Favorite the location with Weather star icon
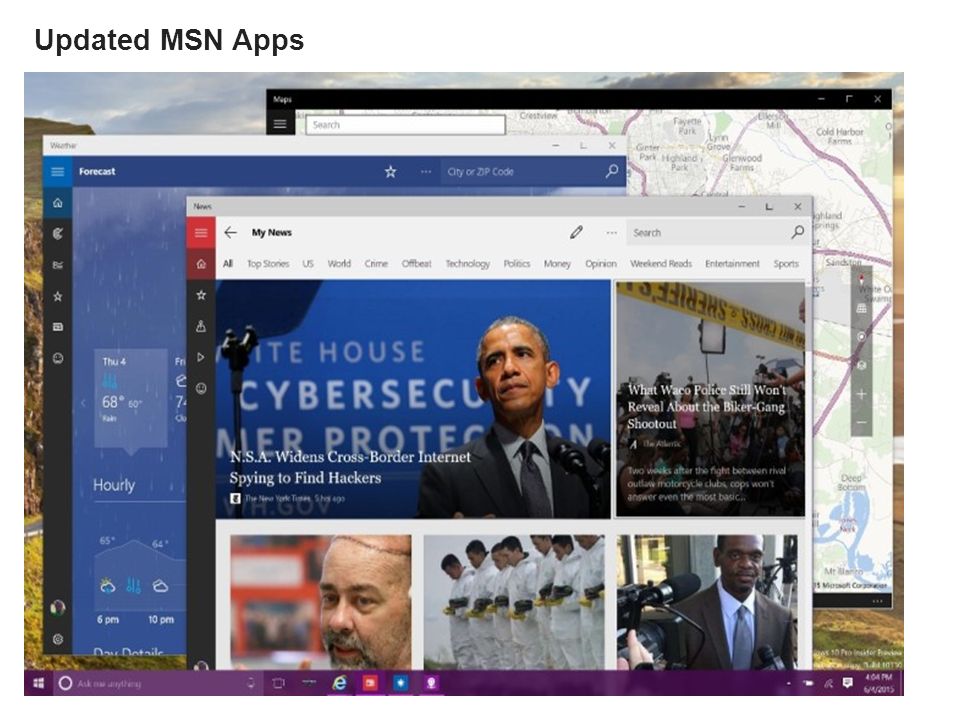 pos(390,171)
